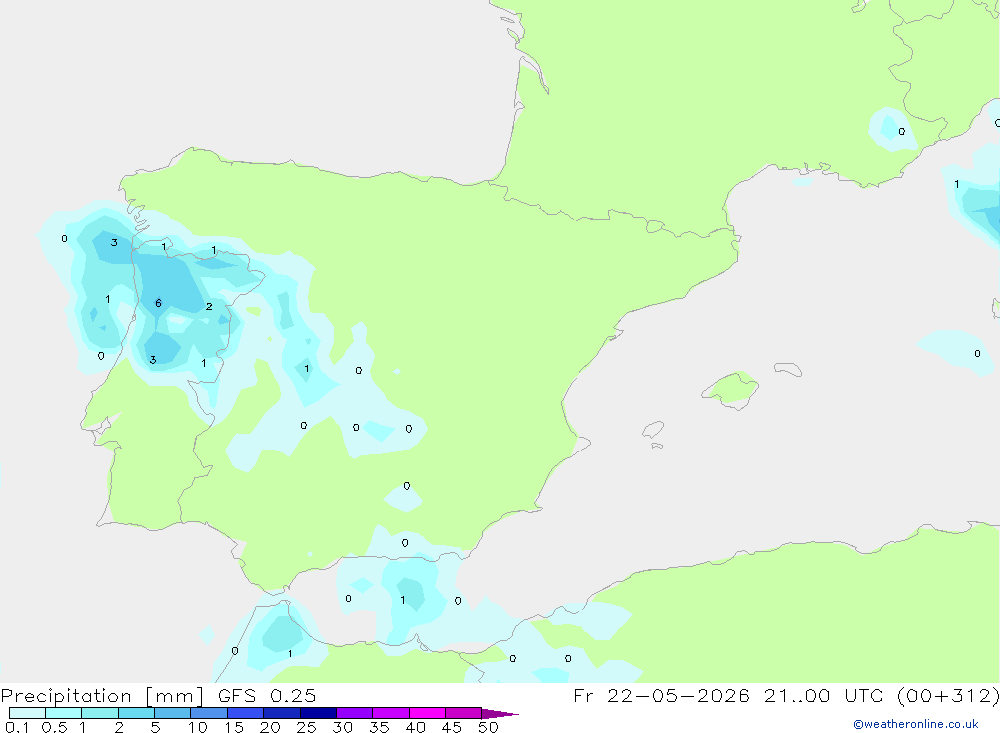
Task: Pick the legend swatch between 0.5 and 1
Action: pyautogui.click(x=63, y=713)
